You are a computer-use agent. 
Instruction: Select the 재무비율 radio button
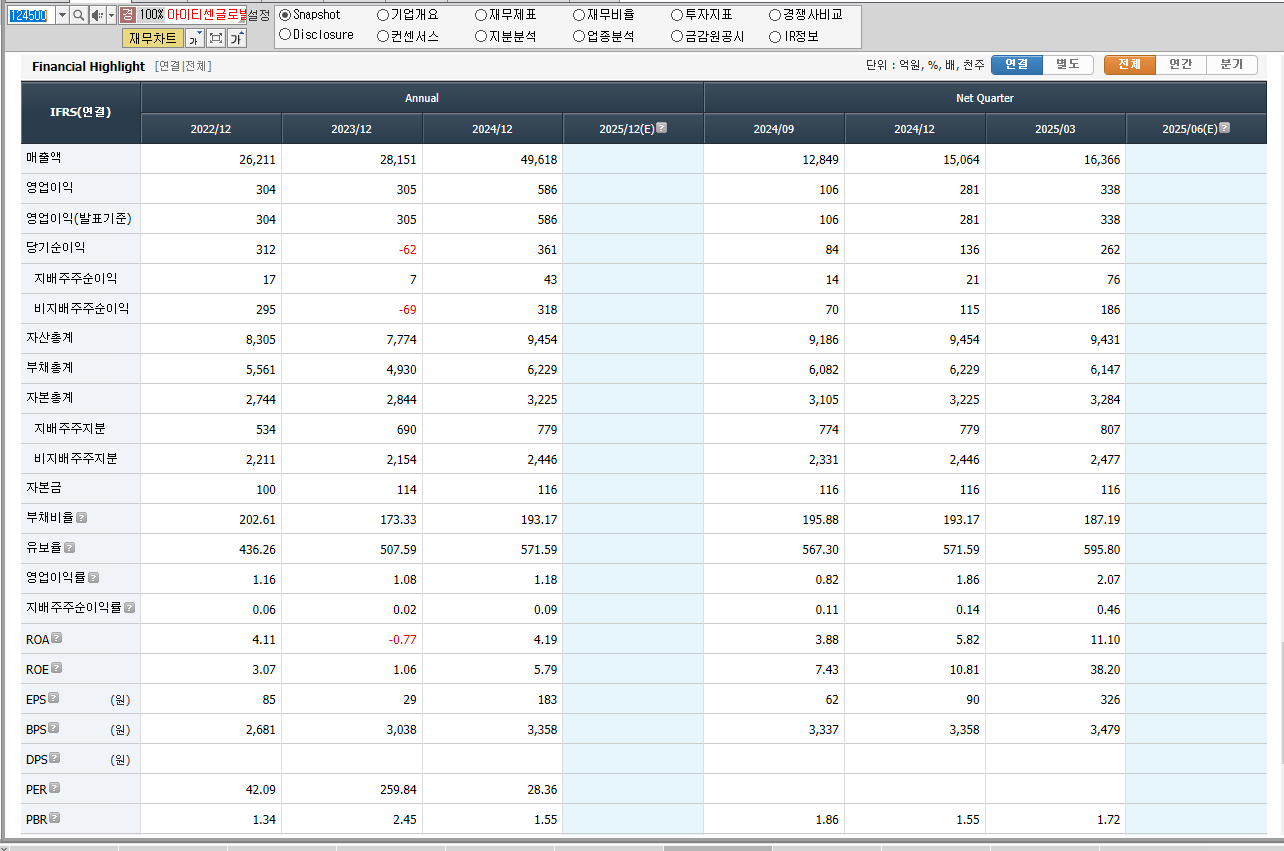[x=579, y=15]
